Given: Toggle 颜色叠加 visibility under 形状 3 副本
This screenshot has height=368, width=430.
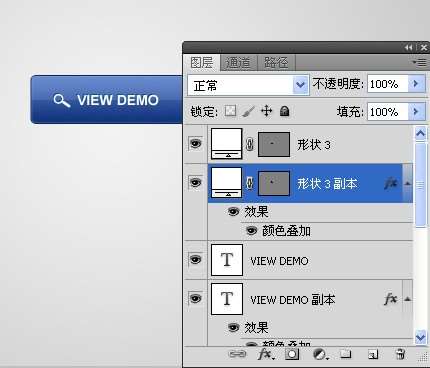Looking at the screenshot, I should click(x=251, y=230).
